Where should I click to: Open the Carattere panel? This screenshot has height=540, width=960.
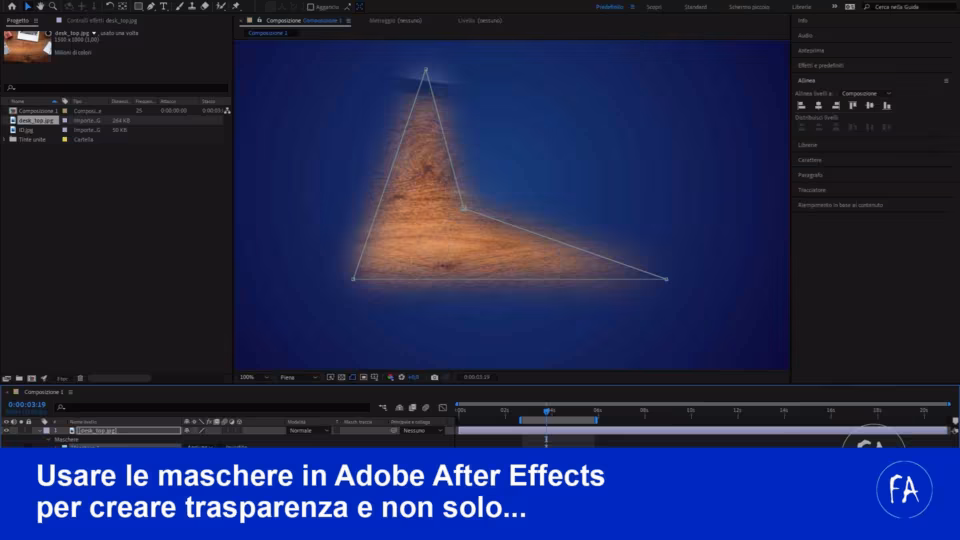point(809,160)
